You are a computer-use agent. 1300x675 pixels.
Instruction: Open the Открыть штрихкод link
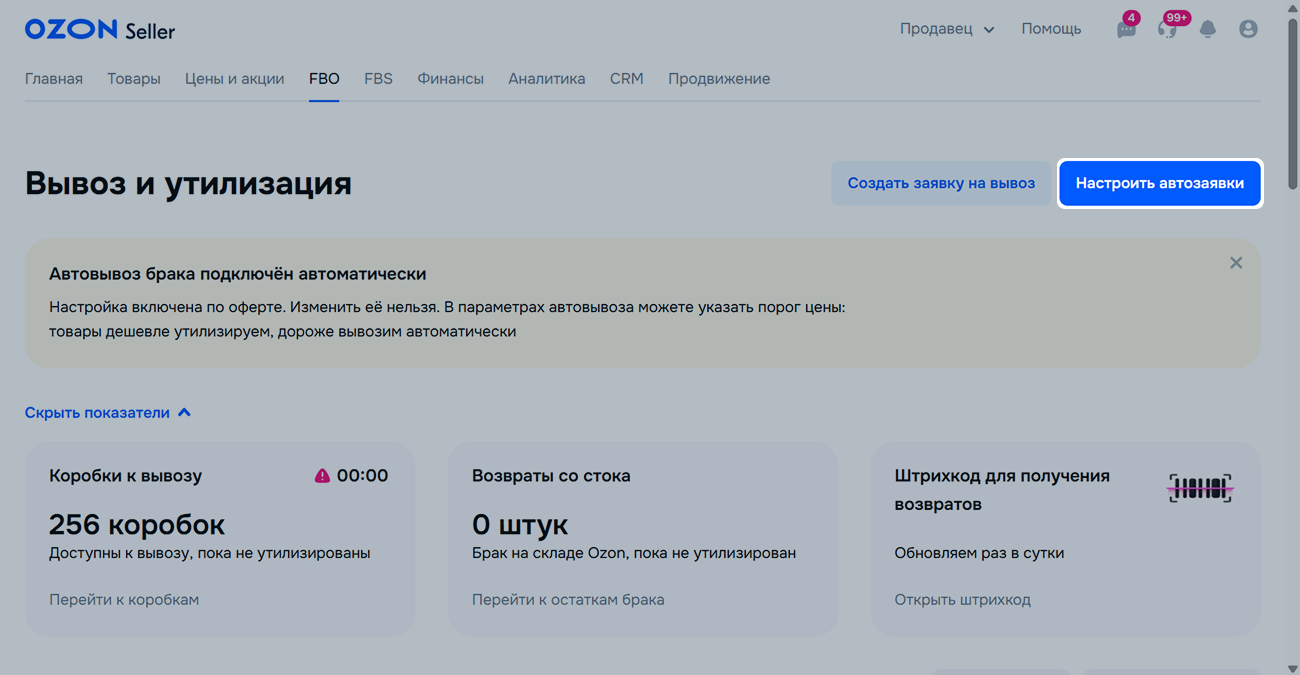(x=962, y=600)
